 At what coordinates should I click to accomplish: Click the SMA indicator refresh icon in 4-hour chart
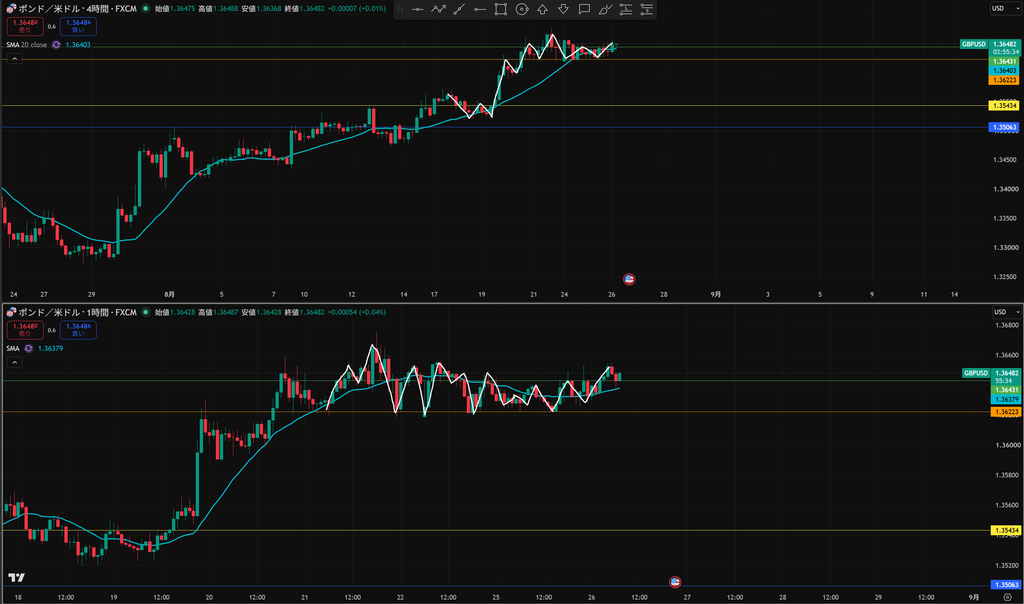[56, 45]
